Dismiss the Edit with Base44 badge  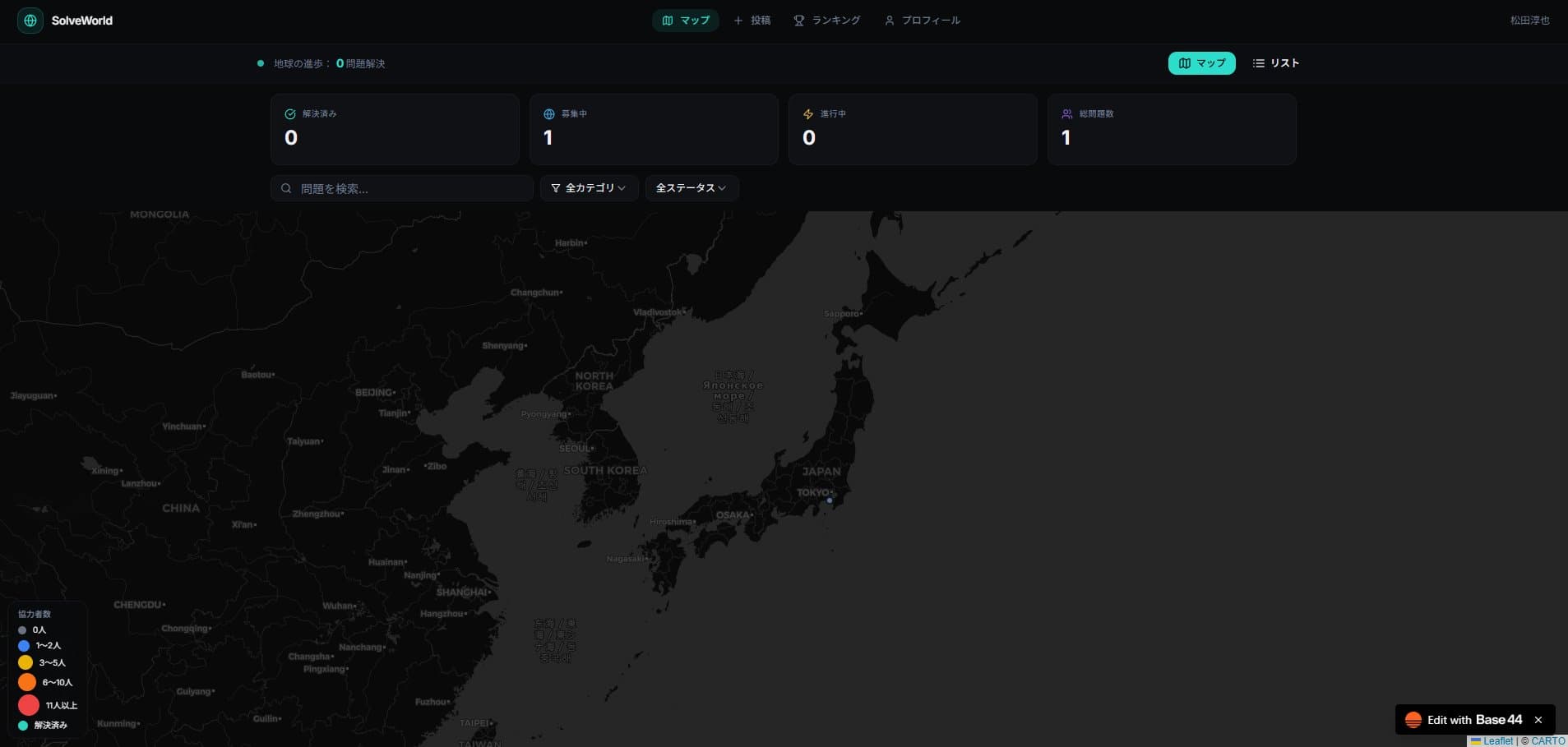pyautogui.click(x=1538, y=720)
